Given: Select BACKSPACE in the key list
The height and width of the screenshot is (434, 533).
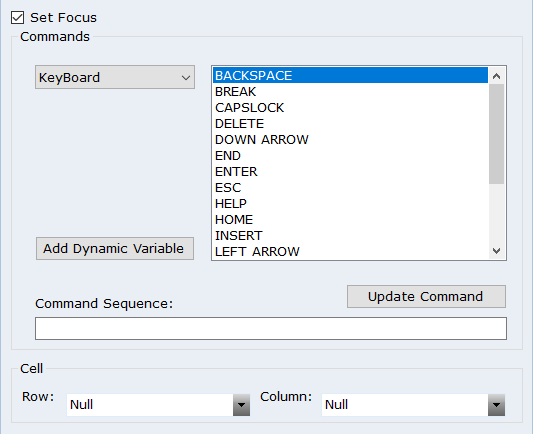Looking at the screenshot, I should [350, 75].
